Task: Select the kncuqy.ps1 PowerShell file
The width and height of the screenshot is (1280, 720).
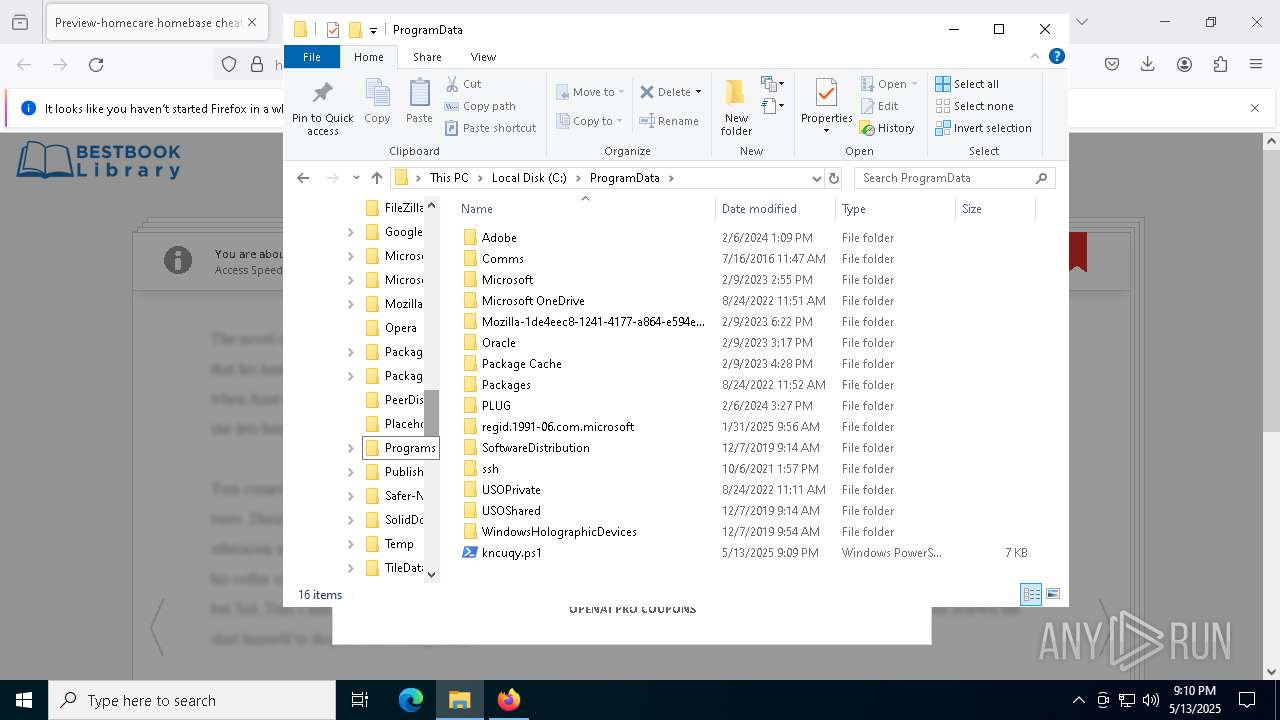Action: tap(511, 553)
